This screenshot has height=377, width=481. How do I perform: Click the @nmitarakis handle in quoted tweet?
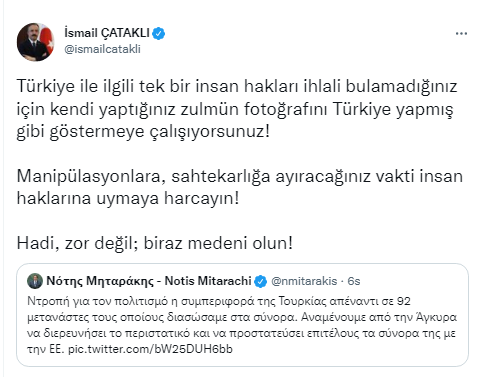tap(304, 281)
